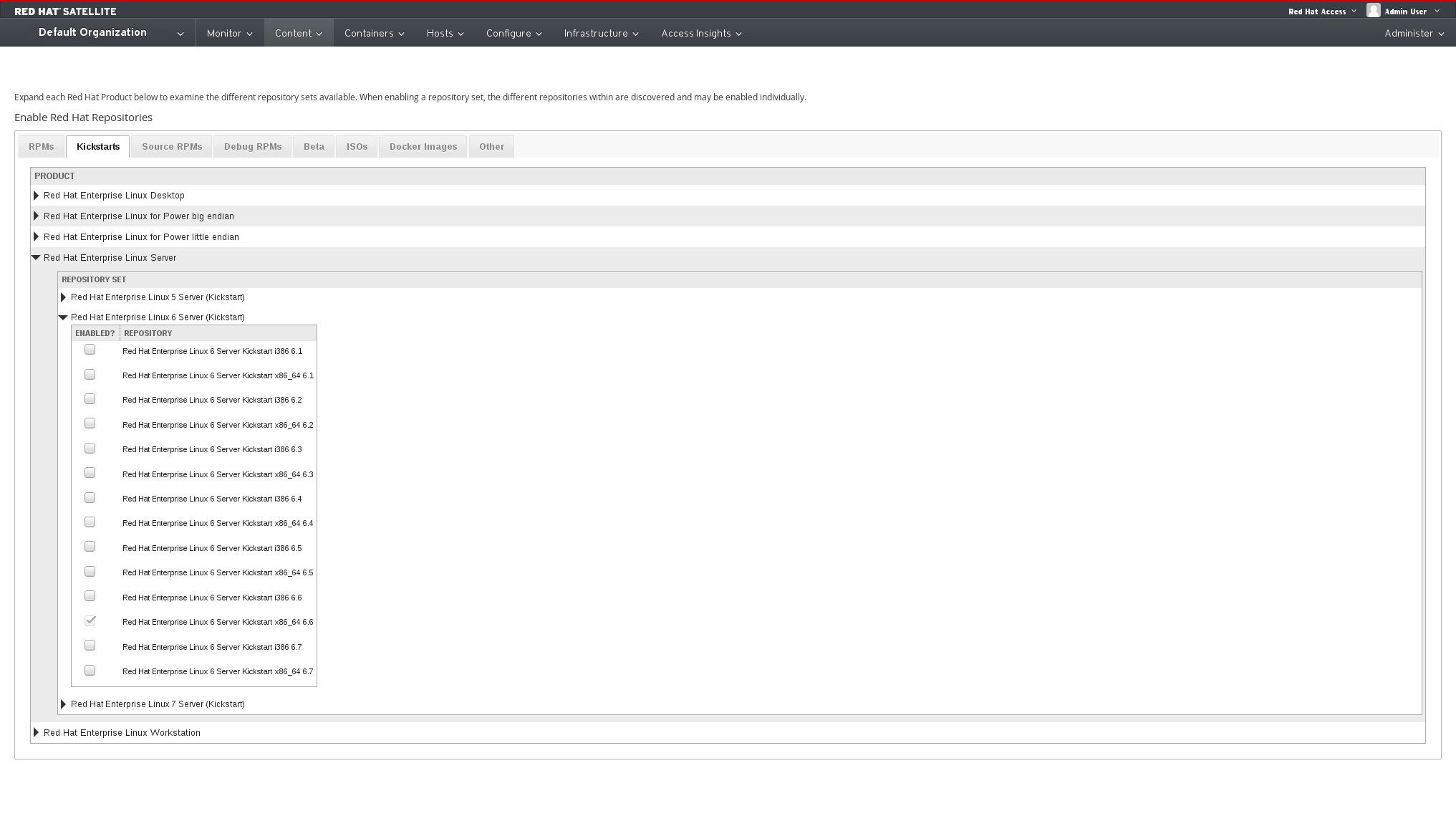Open the Red Hat Access dropdown
This screenshot has width=1456, height=839.
tap(1321, 11)
